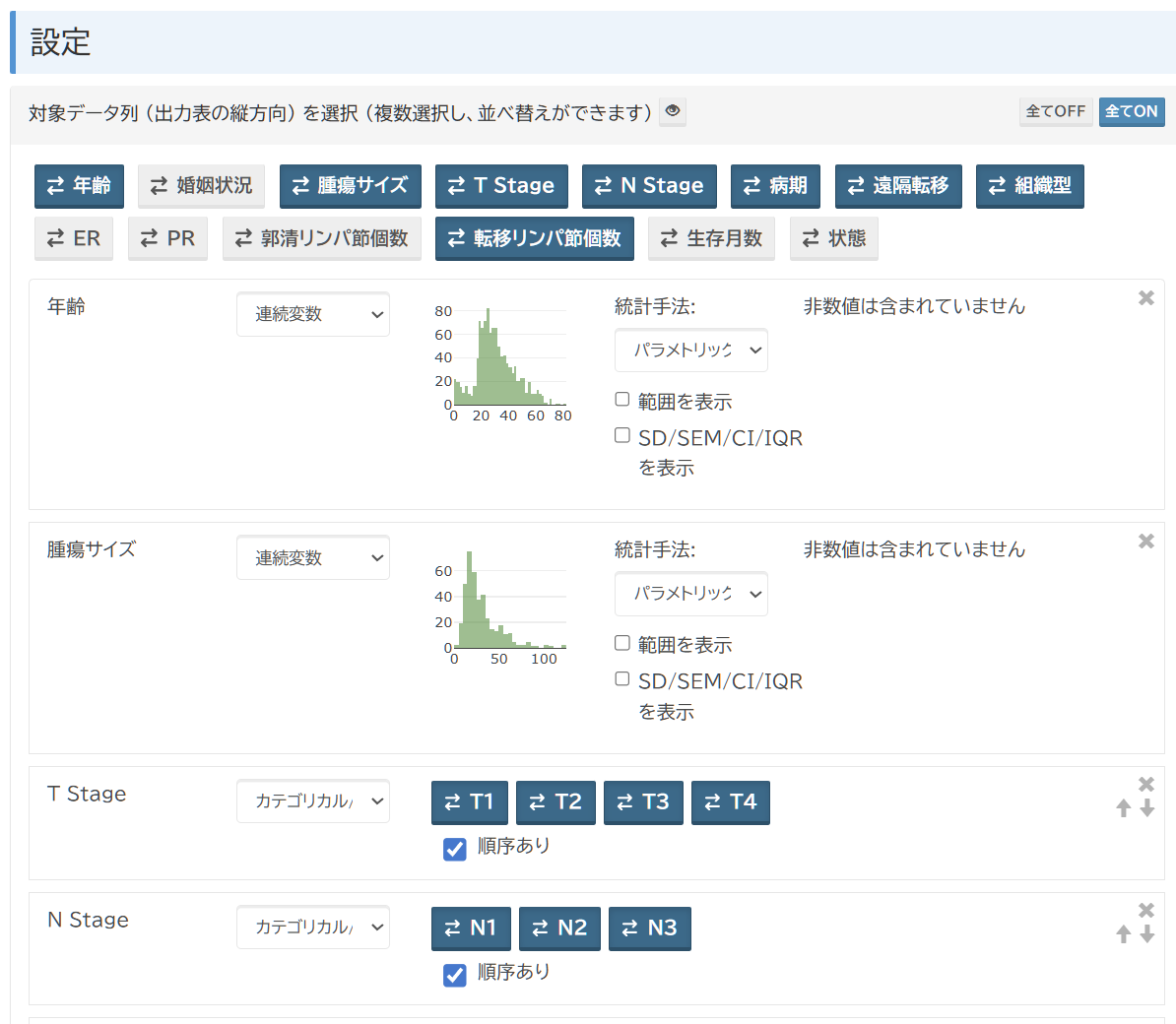Image resolution: width=1176 pixels, height=1024 pixels.
Task: Remove the T Stage row with X icon
Action: (1145, 784)
